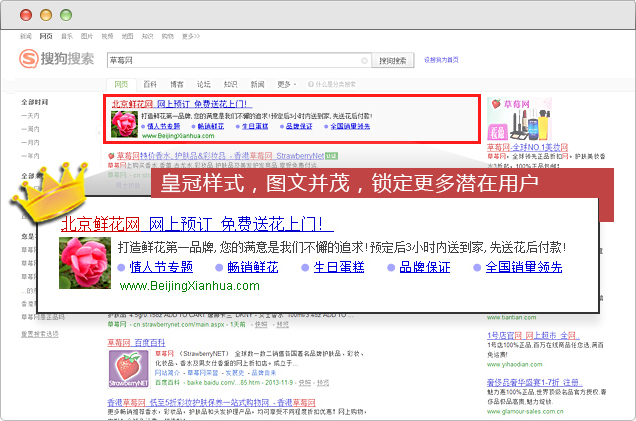Viewport: 636px width, 421px height.
Task: Open the 草莓网特价香水 StrawberryNet result title
Action: click(x=220, y=156)
